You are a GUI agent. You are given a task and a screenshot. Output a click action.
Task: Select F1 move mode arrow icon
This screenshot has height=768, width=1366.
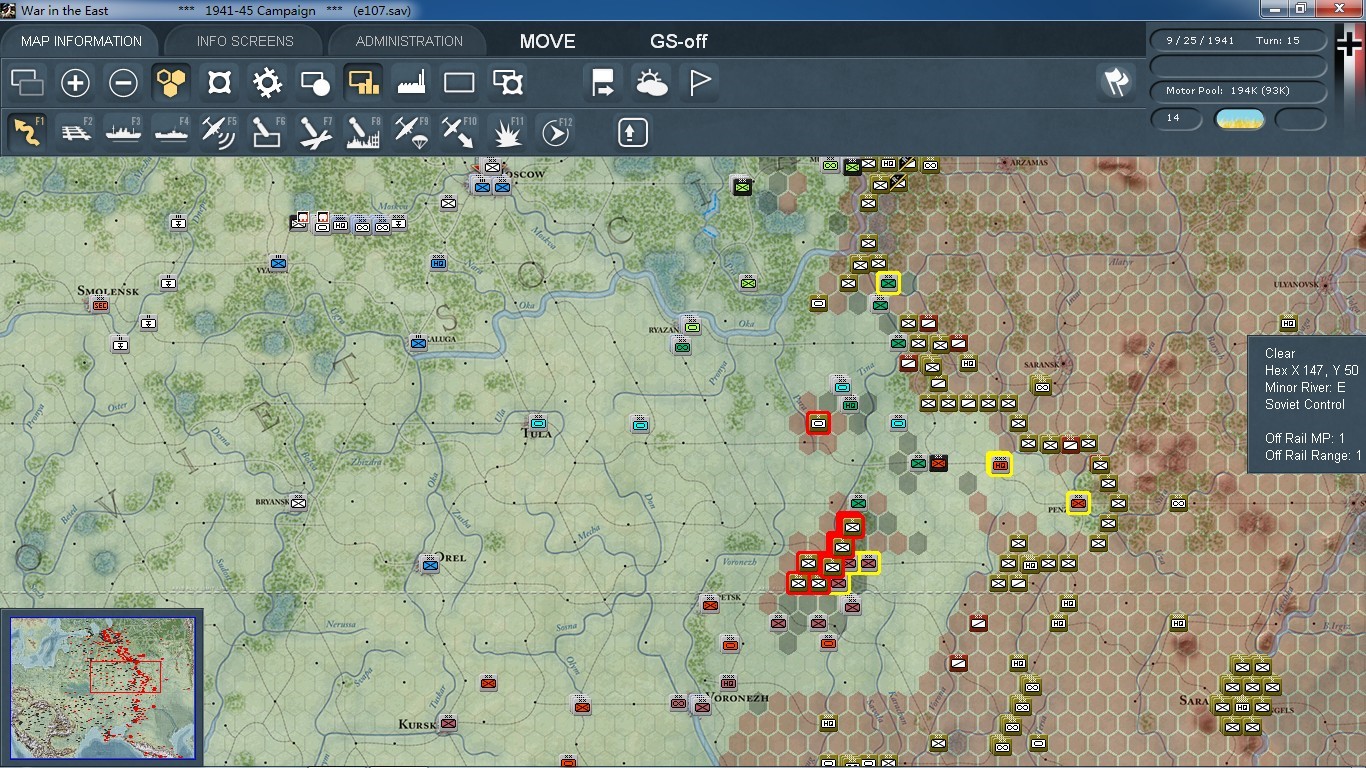[27, 132]
